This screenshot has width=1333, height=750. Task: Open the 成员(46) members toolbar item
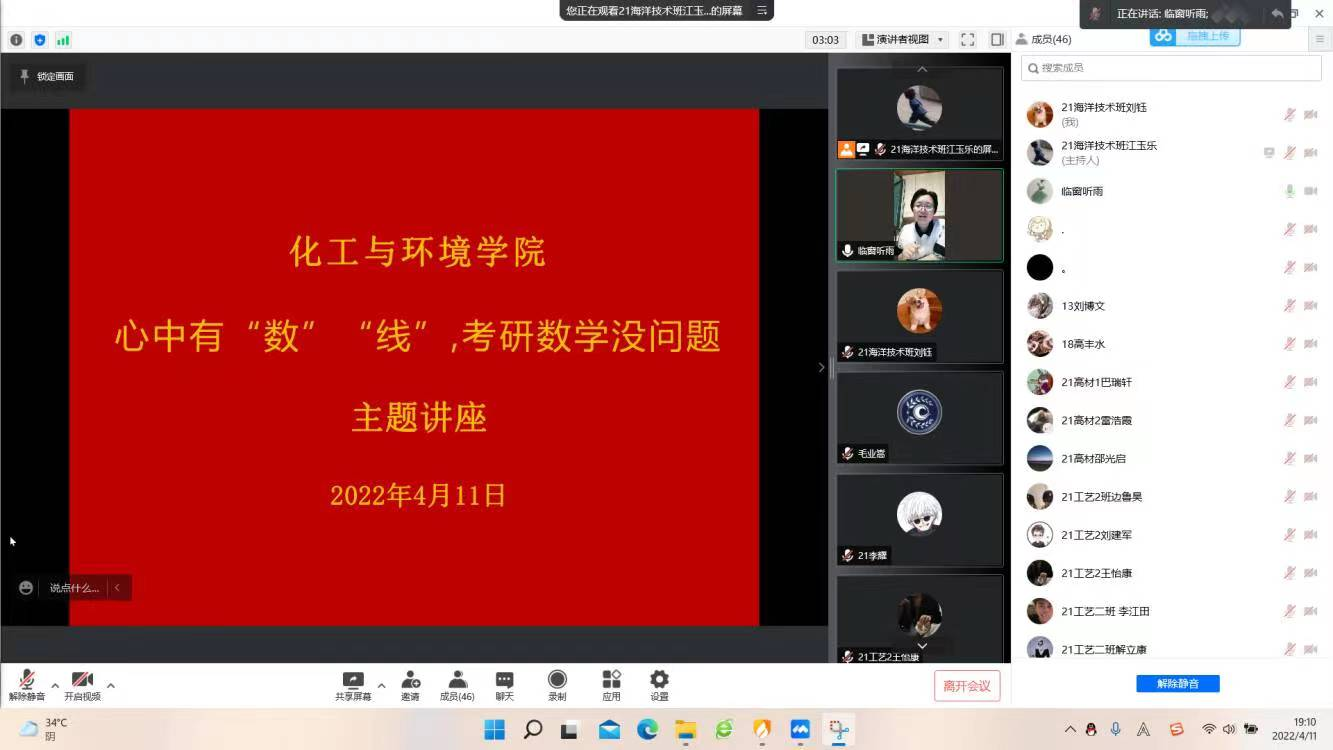[457, 685]
